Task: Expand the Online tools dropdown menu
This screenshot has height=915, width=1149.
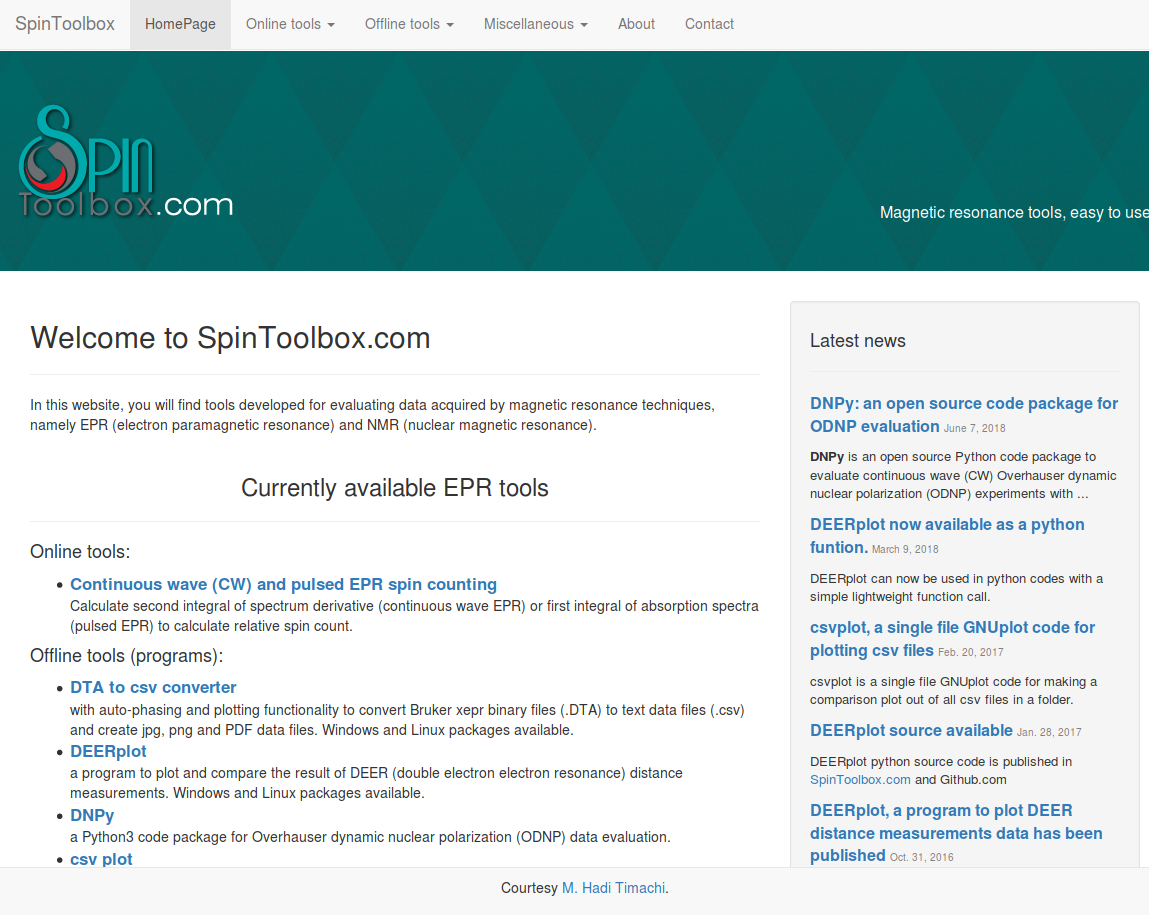Action: click(x=290, y=24)
